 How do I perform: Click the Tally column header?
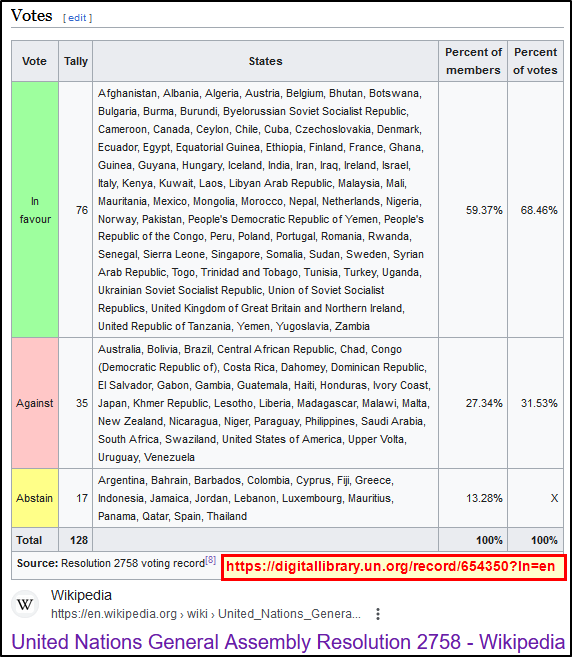point(76,61)
